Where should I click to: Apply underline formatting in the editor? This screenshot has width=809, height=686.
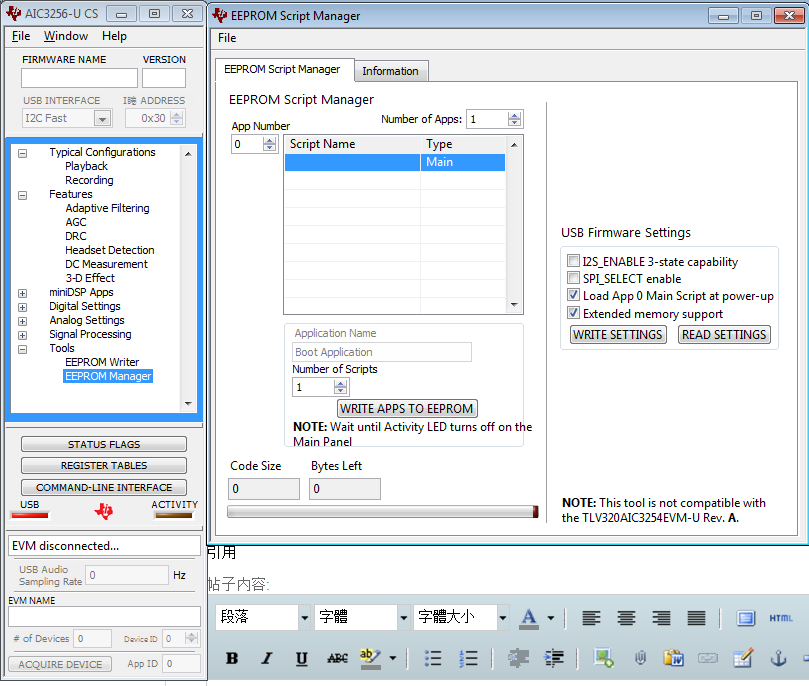301,658
